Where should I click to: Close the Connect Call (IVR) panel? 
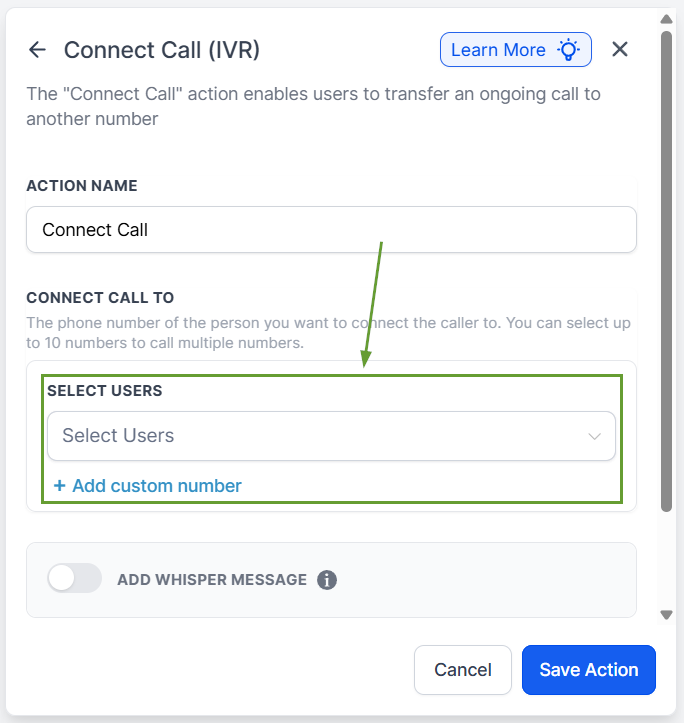pos(620,50)
